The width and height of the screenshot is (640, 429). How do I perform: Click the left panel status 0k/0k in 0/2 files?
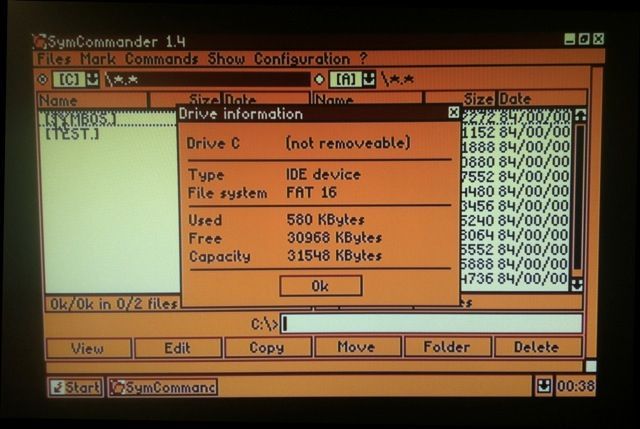(x=113, y=304)
